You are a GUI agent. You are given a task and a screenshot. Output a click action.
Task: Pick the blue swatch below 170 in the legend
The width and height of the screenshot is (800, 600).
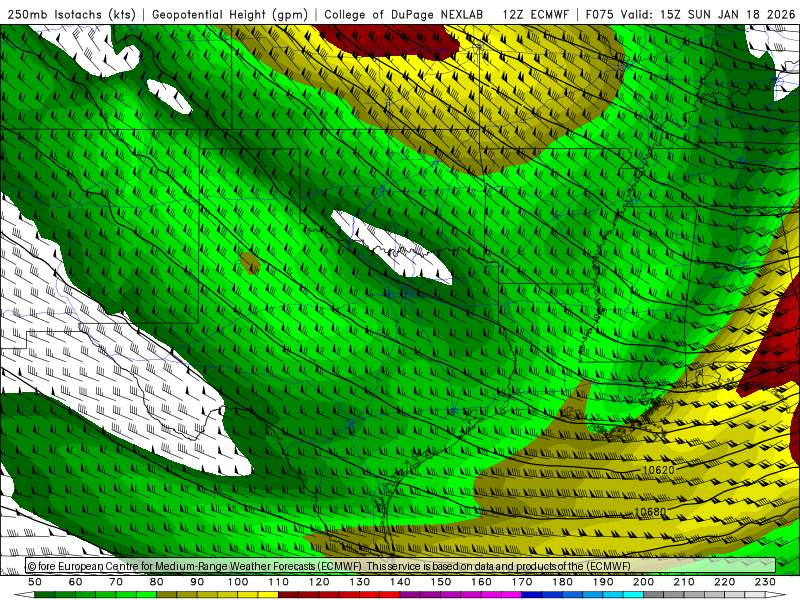532,595
